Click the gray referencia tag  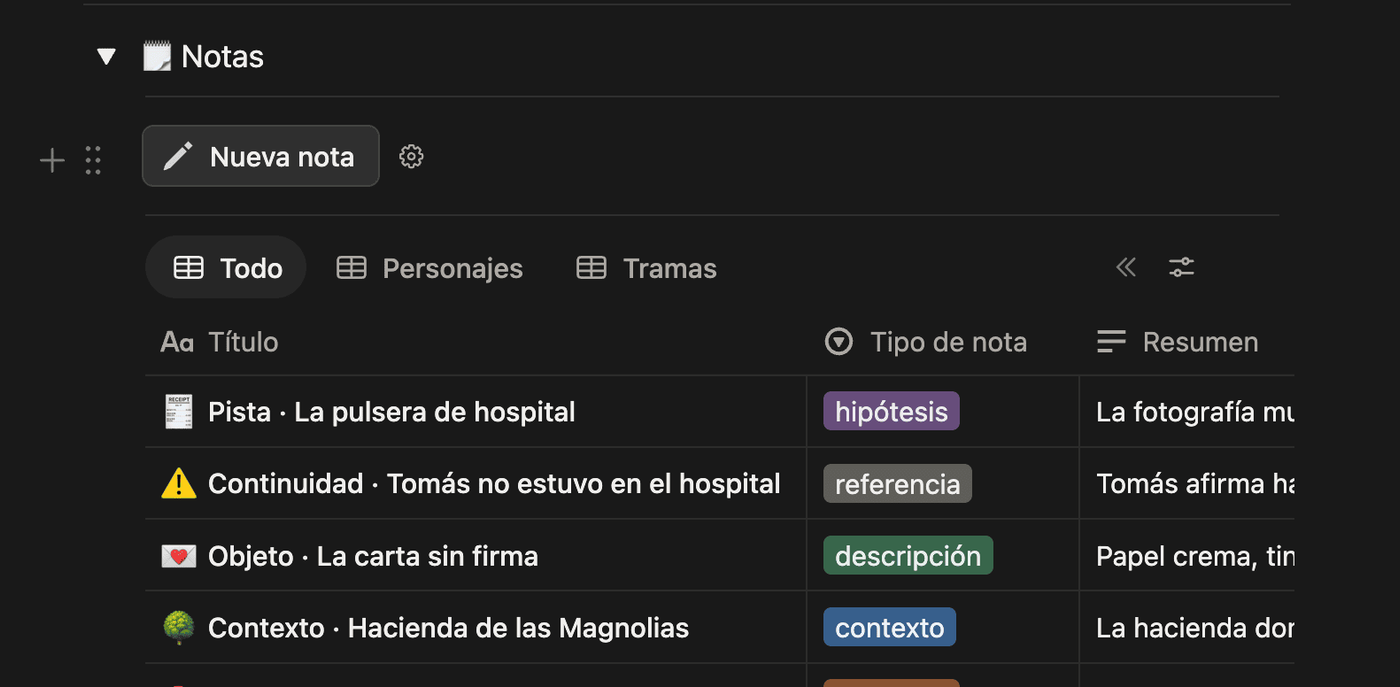(897, 483)
